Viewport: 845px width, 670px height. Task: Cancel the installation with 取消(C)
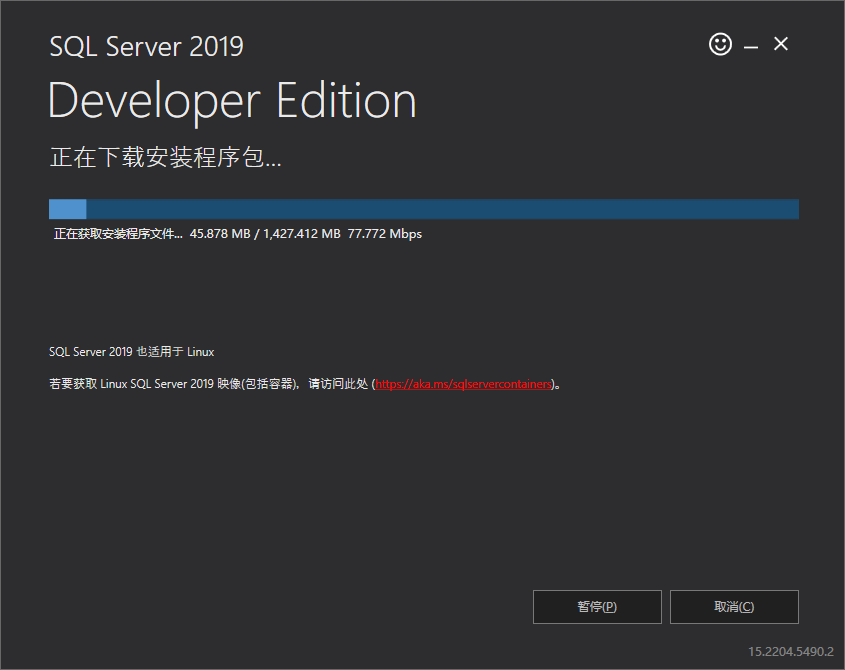click(x=734, y=607)
